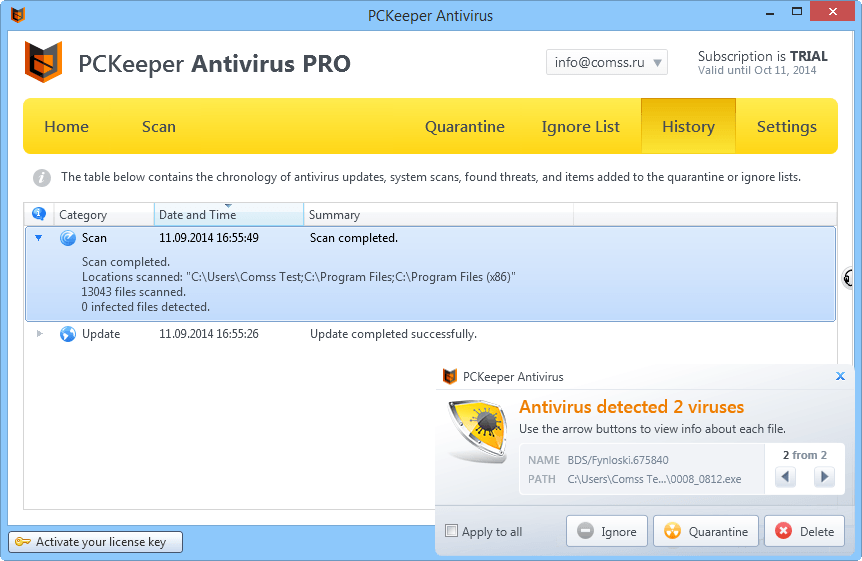Click the '2 from 2' counter text
This screenshot has width=862, height=561.
(x=805, y=455)
